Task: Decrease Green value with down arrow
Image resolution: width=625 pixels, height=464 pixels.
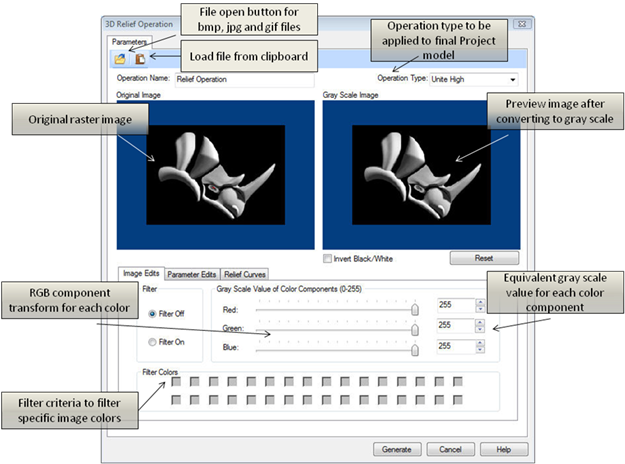Action: [x=480, y=329]
